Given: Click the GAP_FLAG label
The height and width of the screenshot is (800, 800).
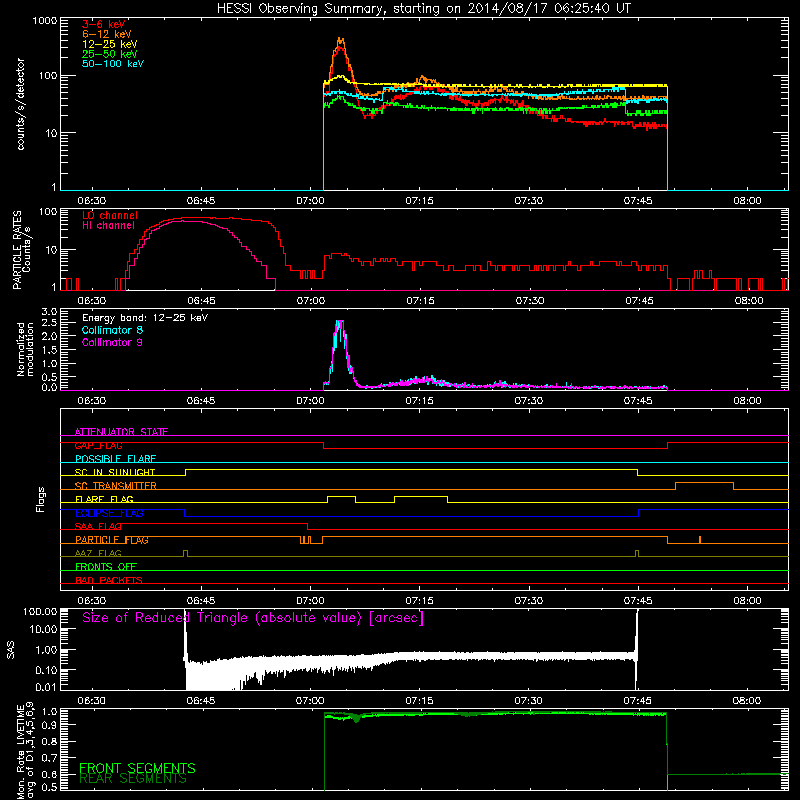Looking at the screenshot, I should (x=98, y=445).
